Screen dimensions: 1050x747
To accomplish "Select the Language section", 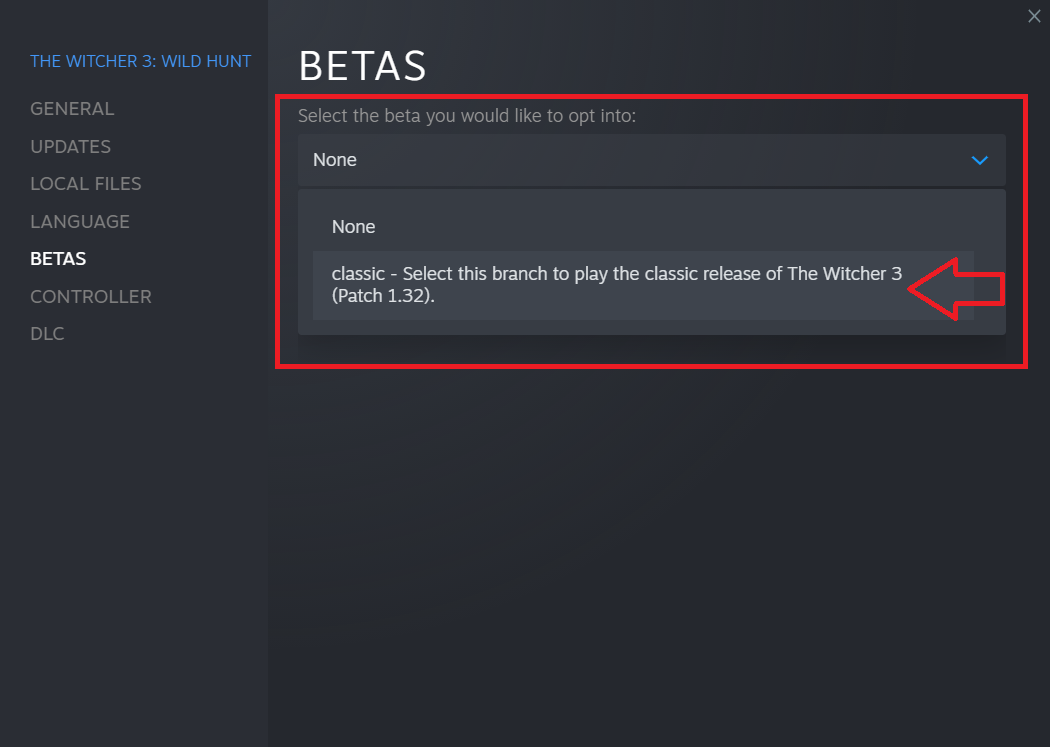I will 80,222.
